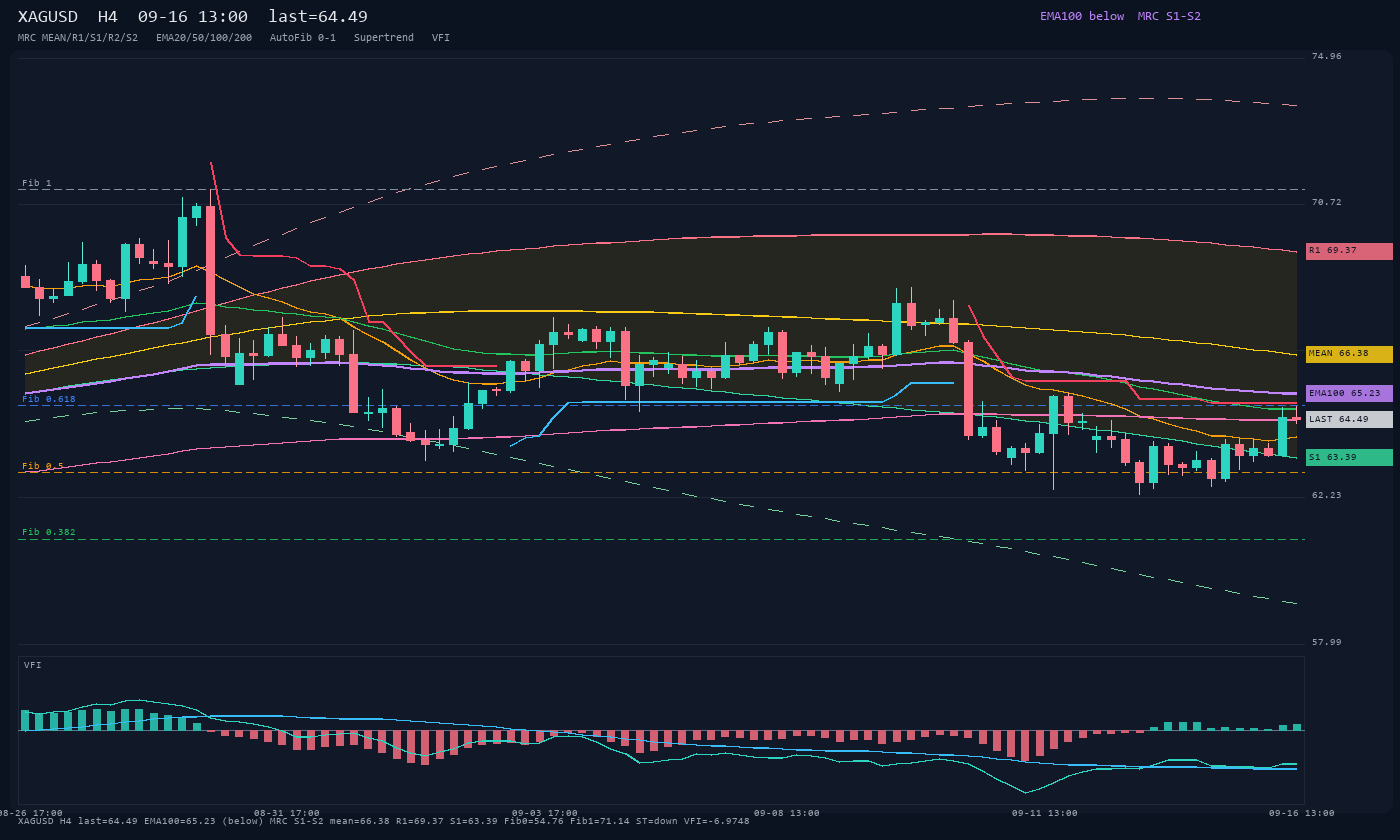Select the 09-11 13:00 time axis label
The image size is (1400, 840).
point(1045,813)
